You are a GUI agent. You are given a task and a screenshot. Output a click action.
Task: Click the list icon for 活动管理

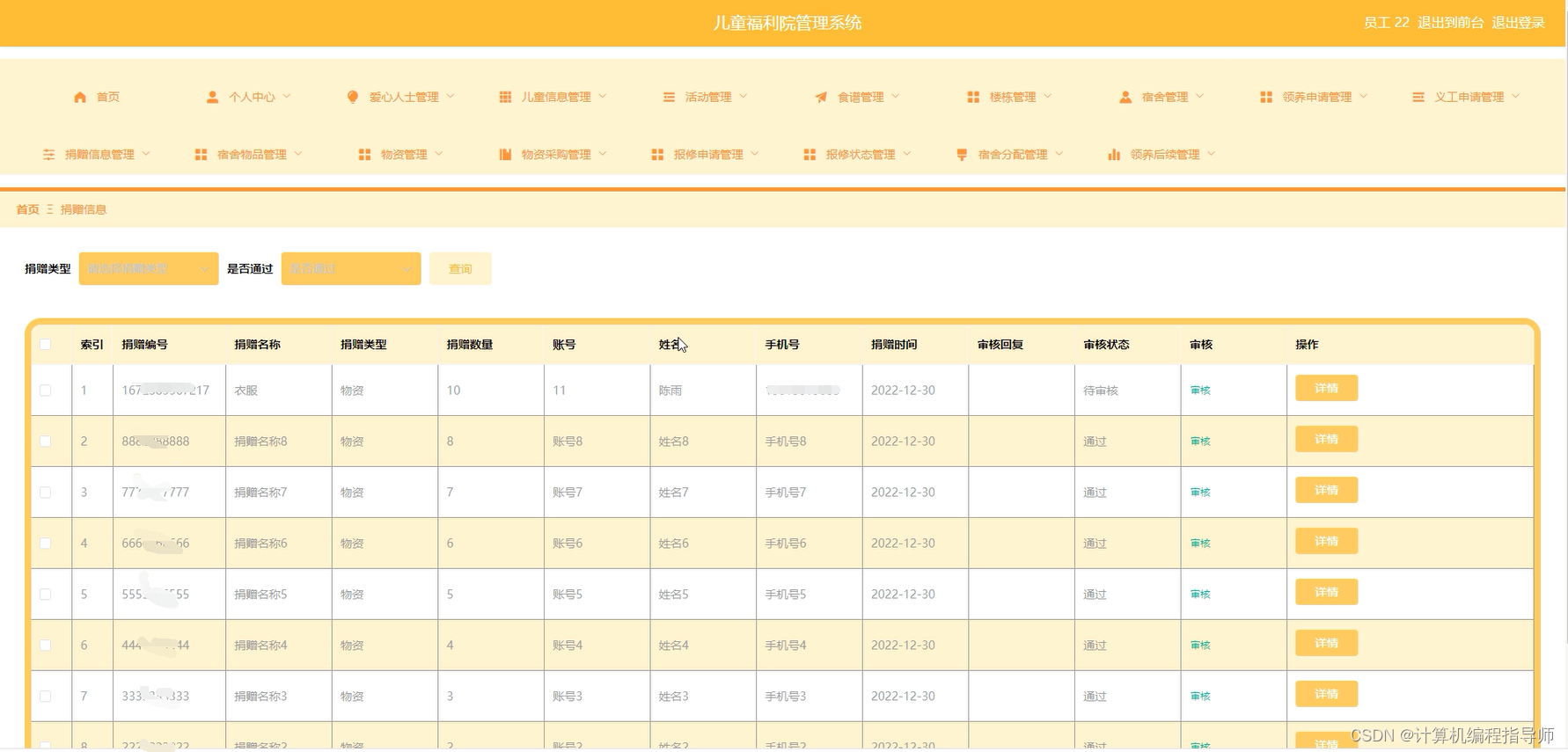pos(669,97)
